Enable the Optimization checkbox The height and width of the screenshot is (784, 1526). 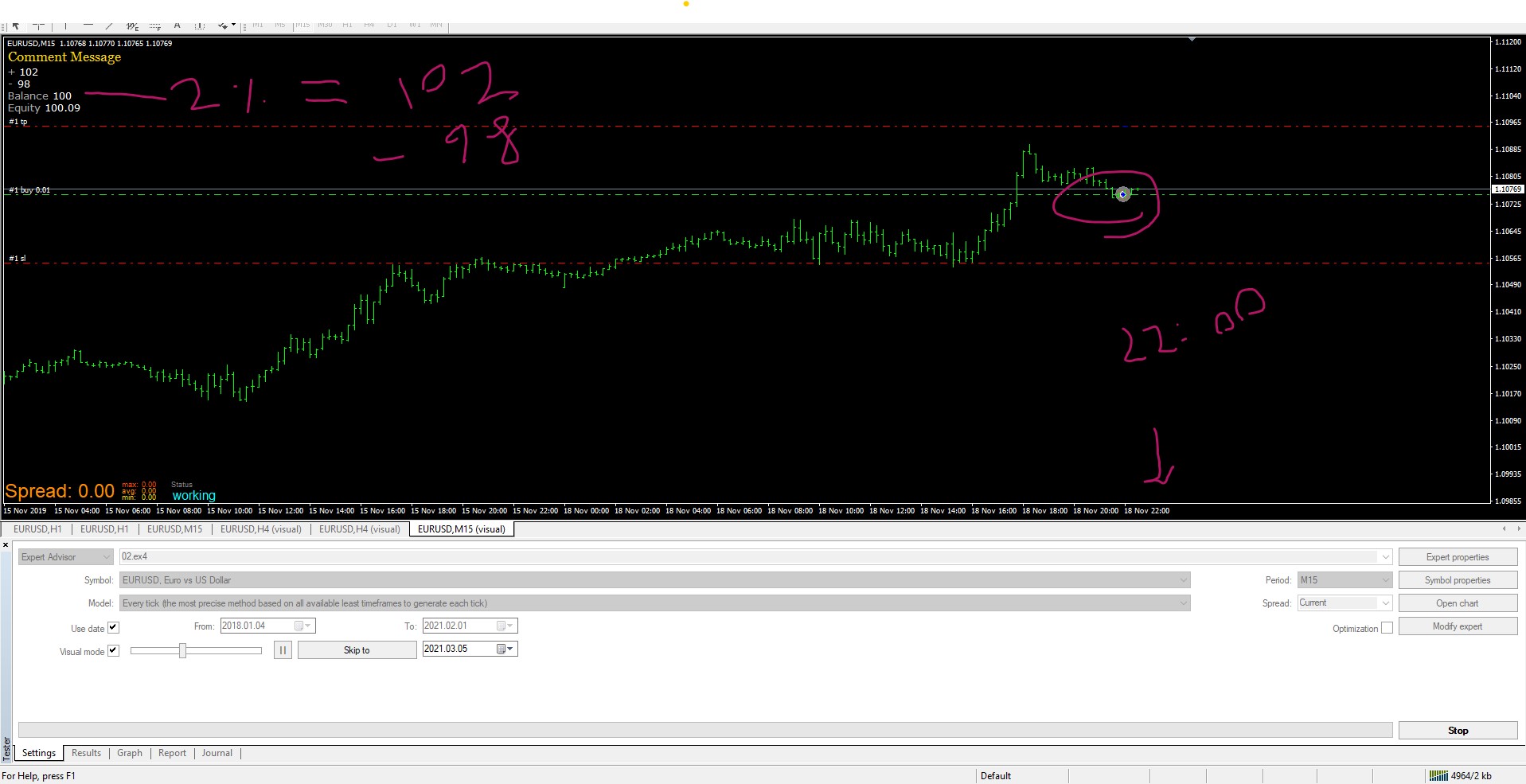pyautogui.click(x=1387, y=628)
